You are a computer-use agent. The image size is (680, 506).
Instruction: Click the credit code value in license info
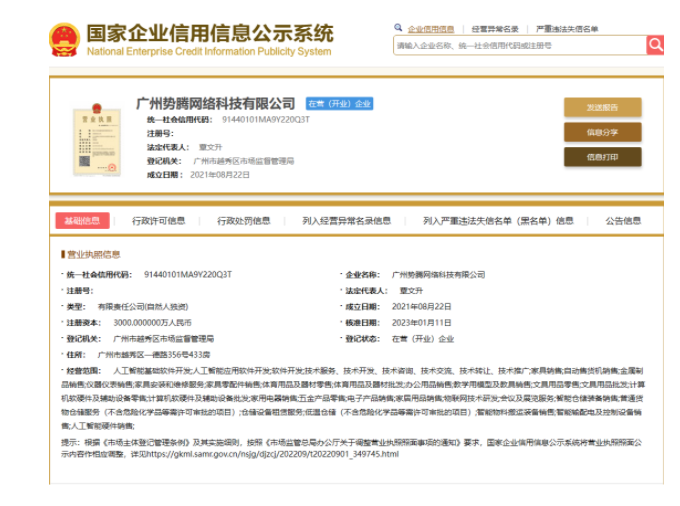click(188, 274)
